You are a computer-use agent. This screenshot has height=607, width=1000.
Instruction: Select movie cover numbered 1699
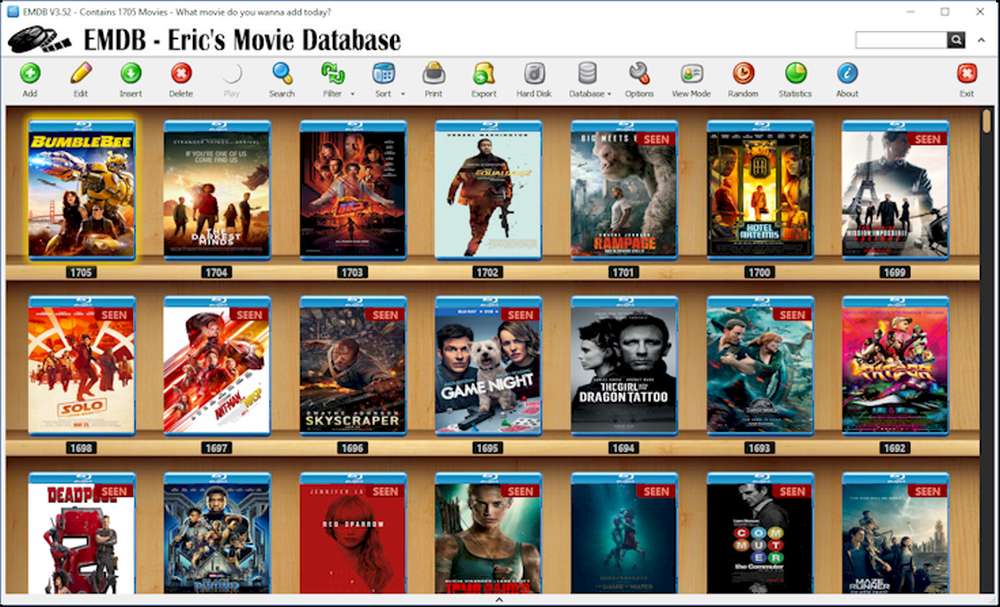pyautogui.click(x=895, y=189)
